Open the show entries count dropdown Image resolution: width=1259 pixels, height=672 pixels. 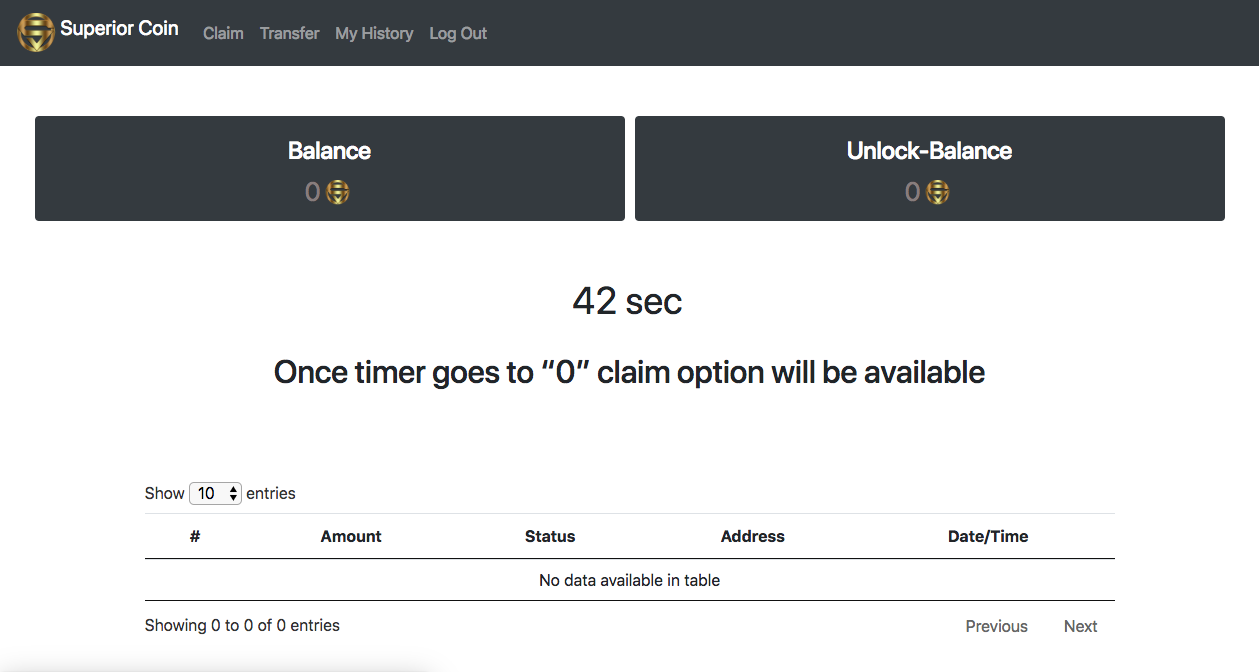pyautogui.click(x=215, y=493)
